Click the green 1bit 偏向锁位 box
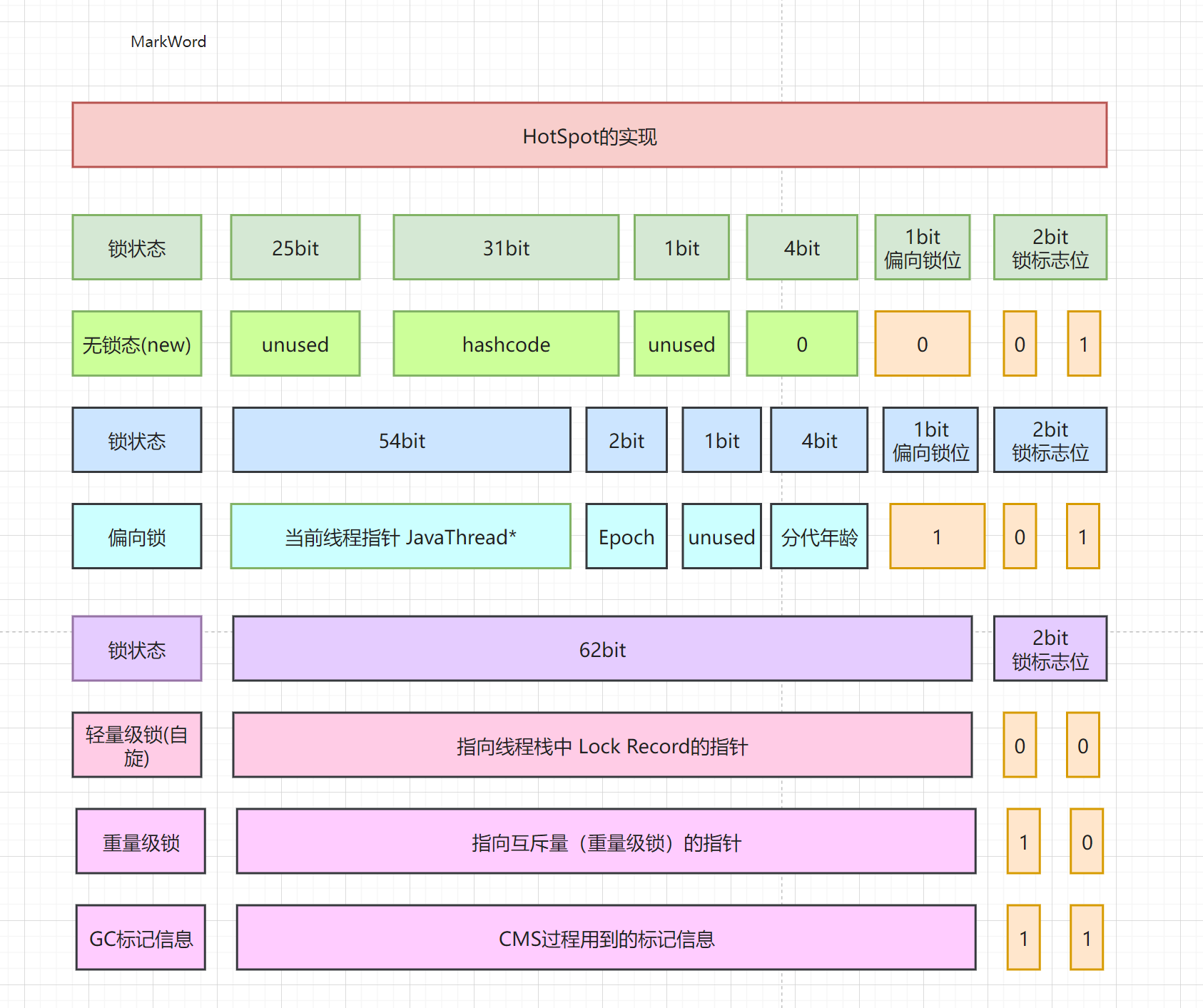Screen dimensions: 1203x1008 [x=923, y=247]
